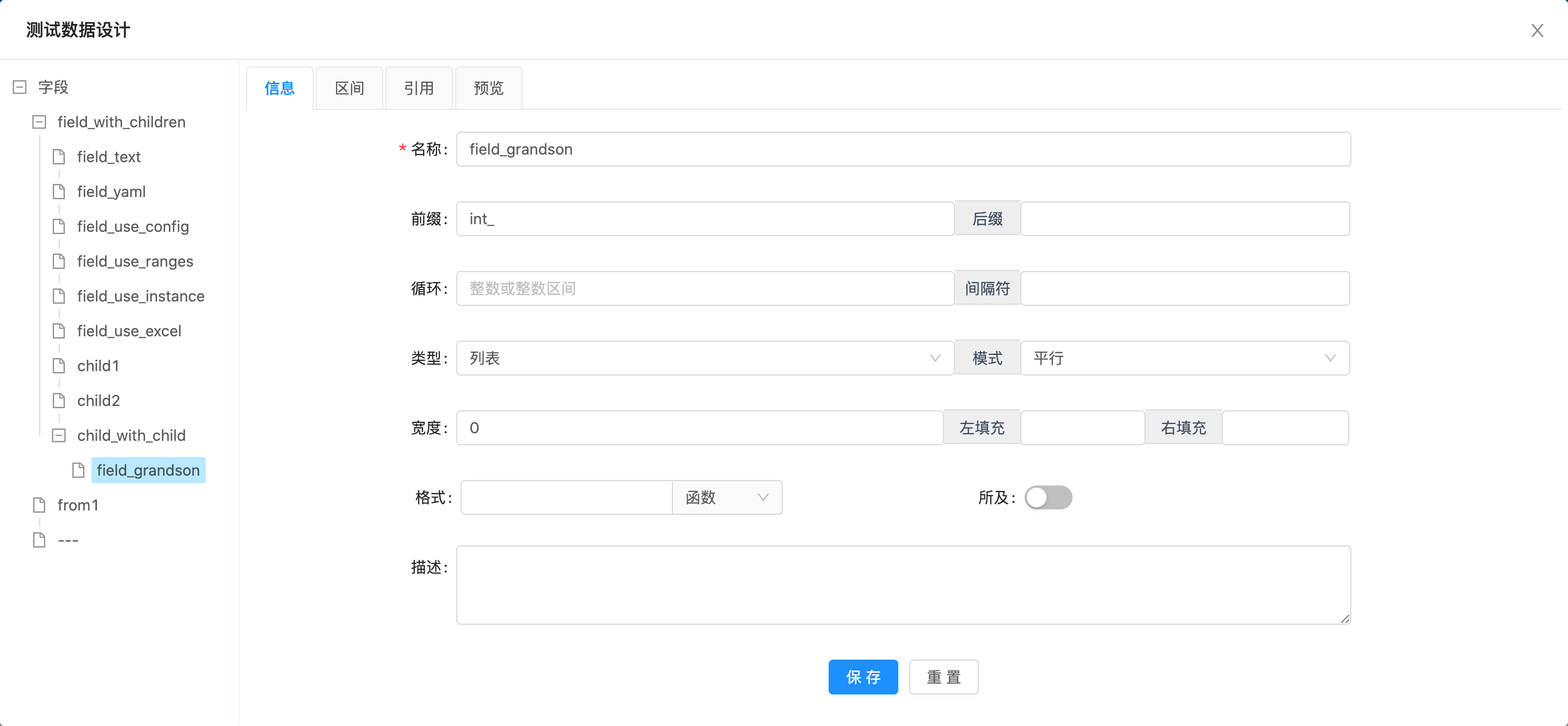
Task: Collapse the child_with_child node
Action: point(59,436)
